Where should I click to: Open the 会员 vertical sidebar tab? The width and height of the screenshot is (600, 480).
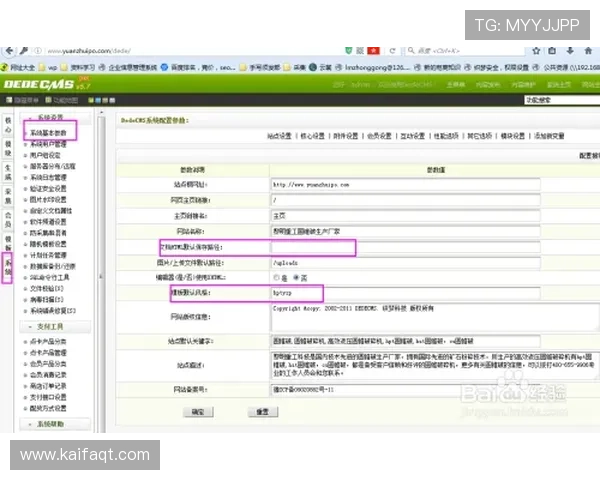click(8, 220)
